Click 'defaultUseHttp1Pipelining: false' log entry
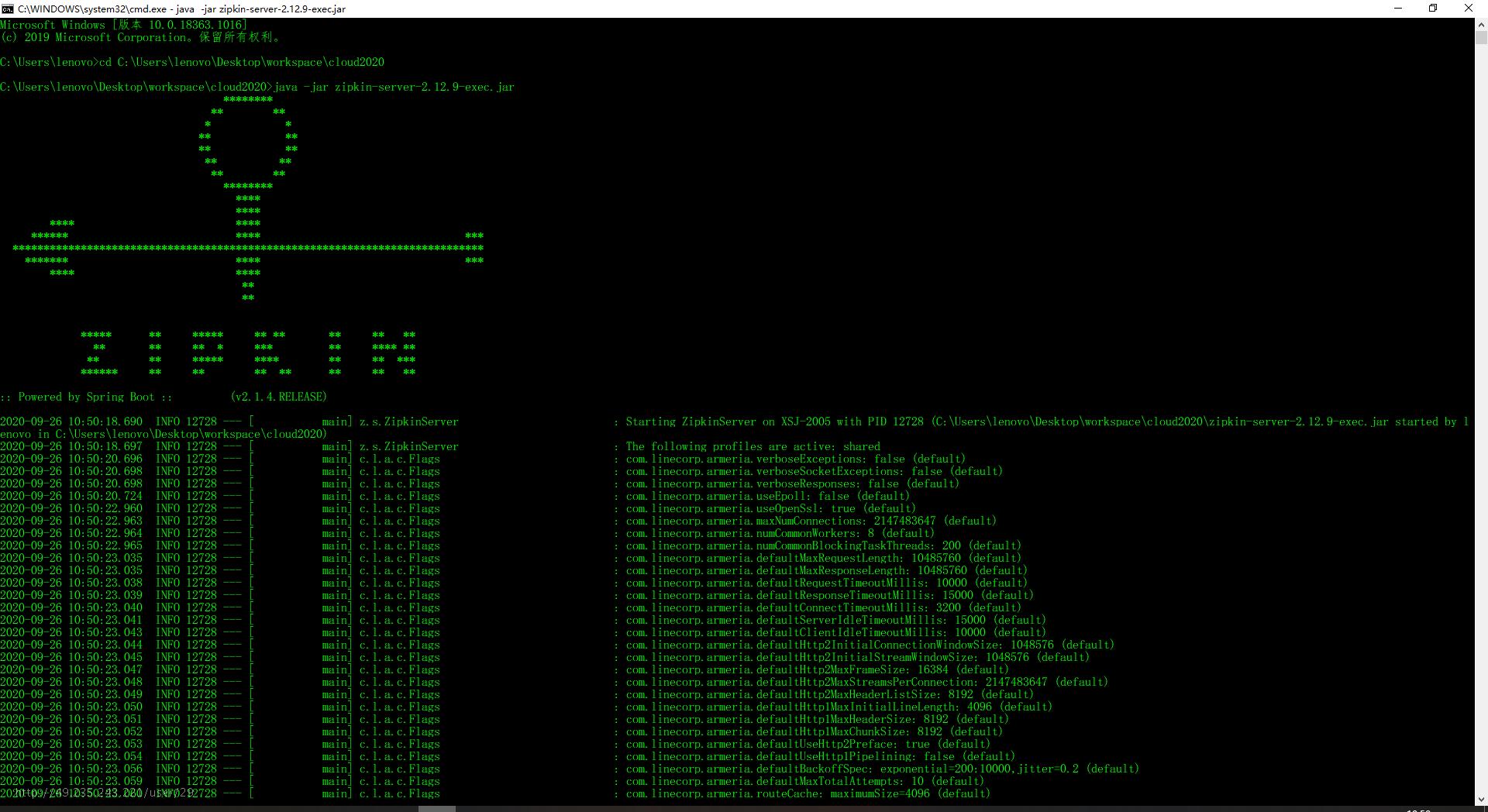 821,756
